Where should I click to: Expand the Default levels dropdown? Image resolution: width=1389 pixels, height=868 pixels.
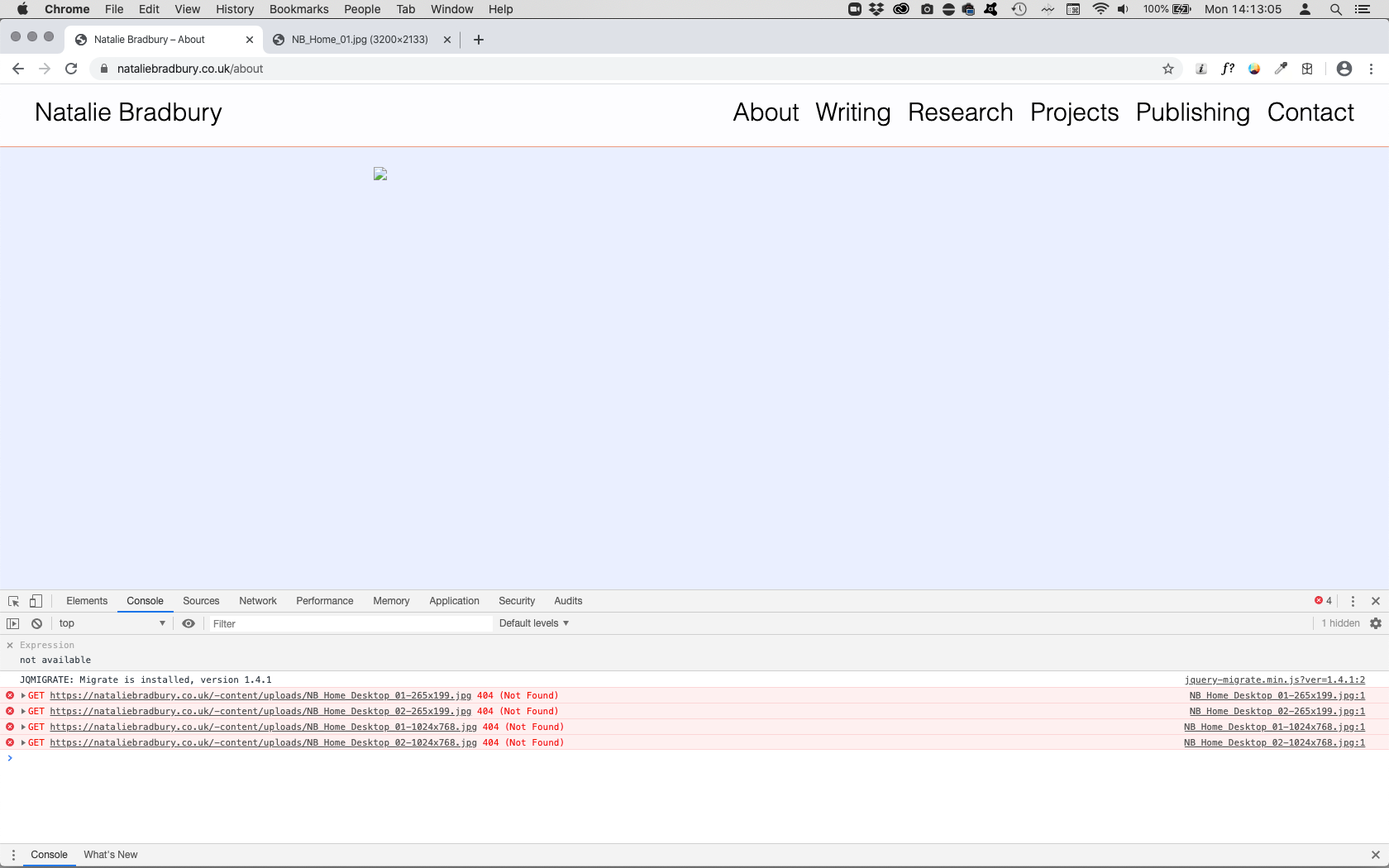(x=533, y=623)
